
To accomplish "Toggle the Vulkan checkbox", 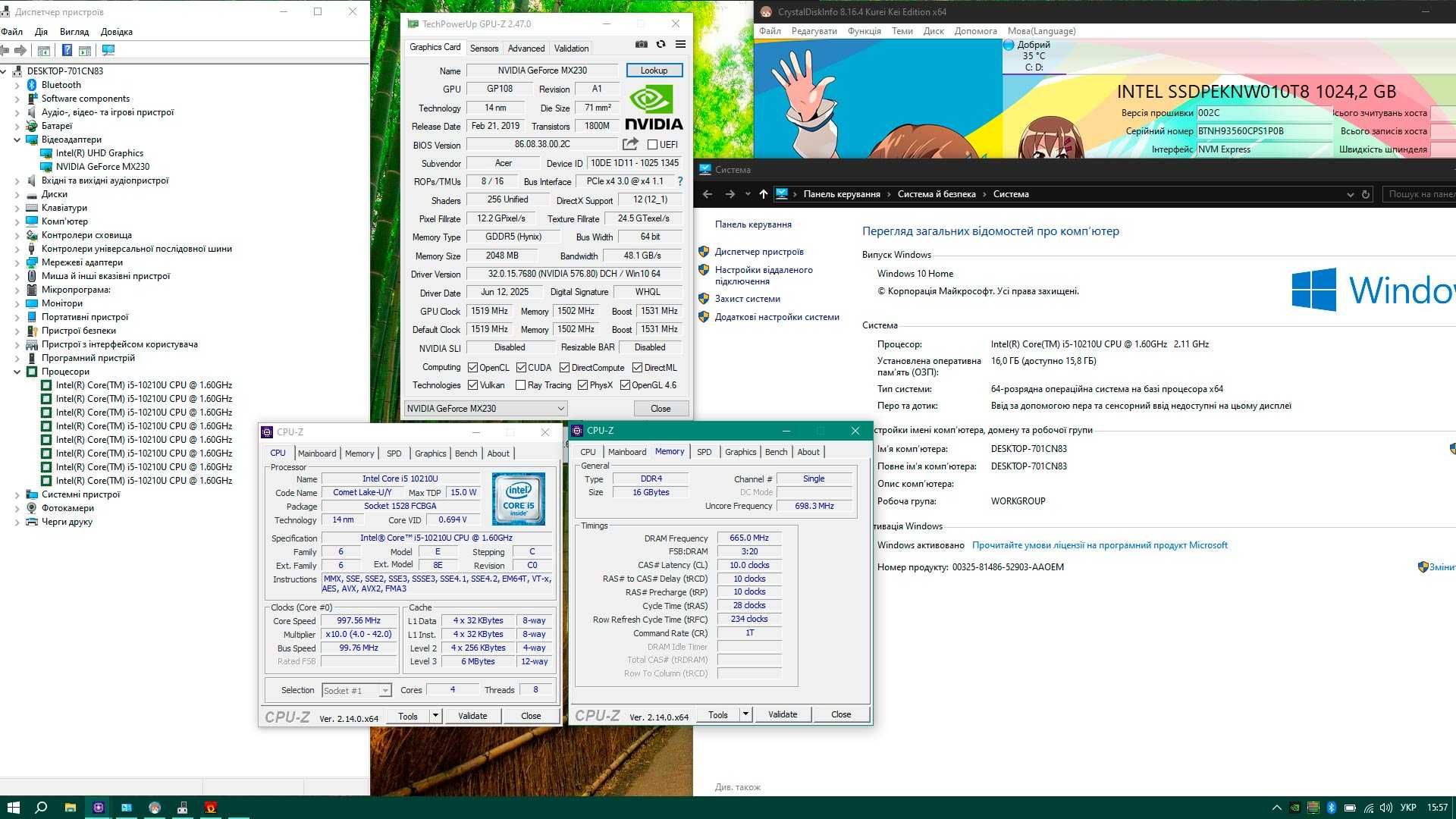I will [472, 385].
